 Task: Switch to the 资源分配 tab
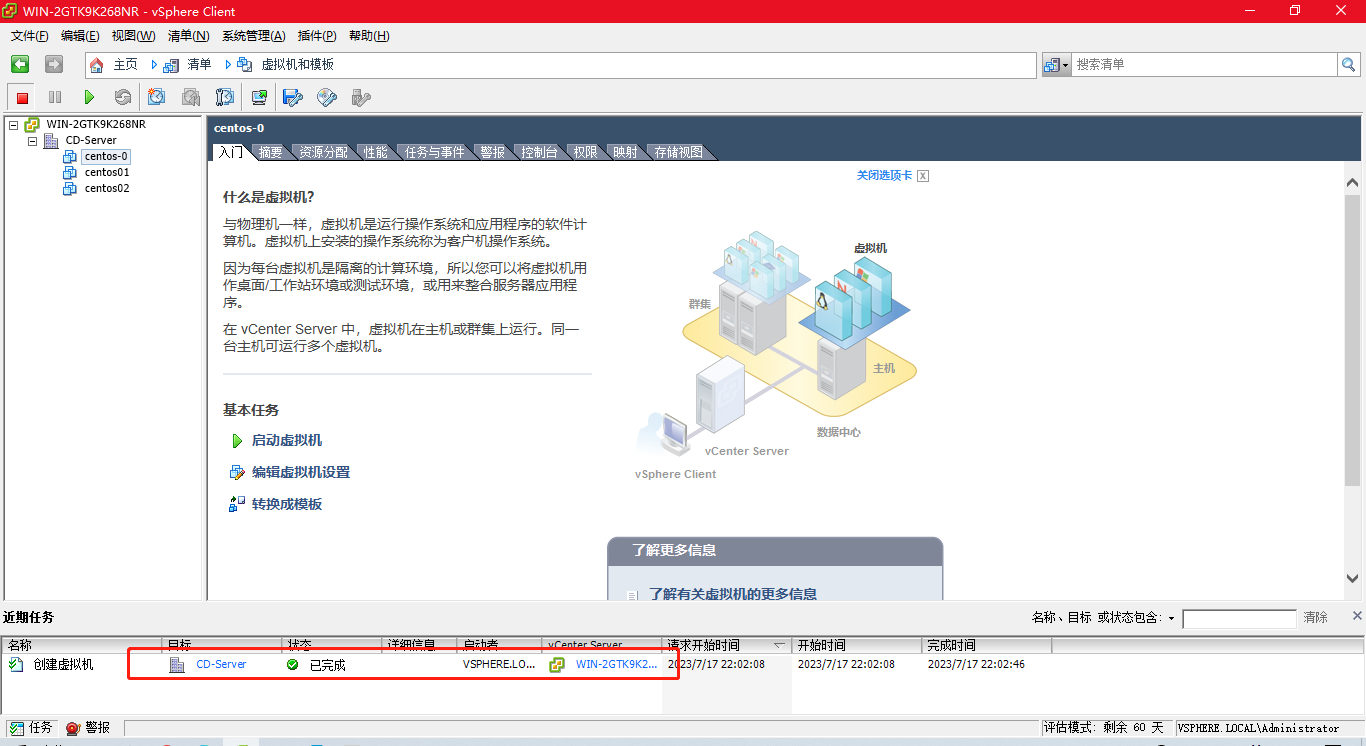coord(323,152)
